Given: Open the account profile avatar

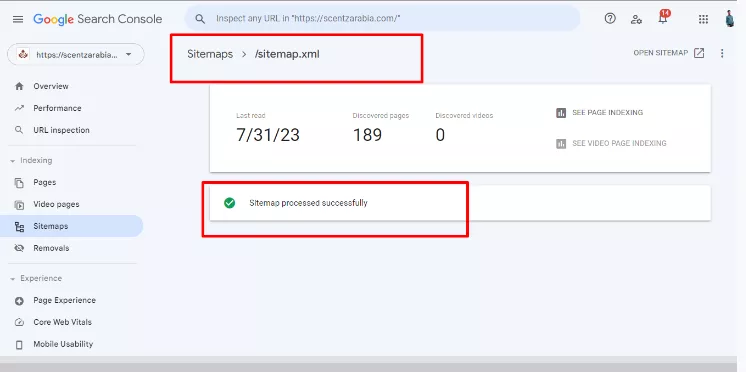Looking at the screenshot, I should pos(730,19).
